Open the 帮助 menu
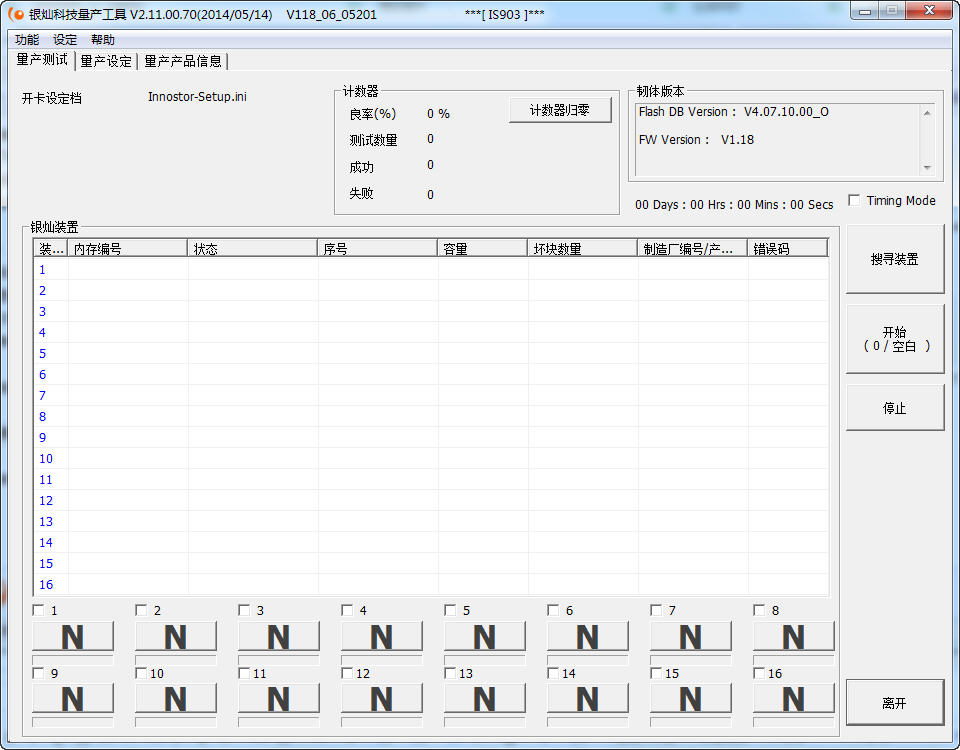The image size is (960, 750). [102, 40]
